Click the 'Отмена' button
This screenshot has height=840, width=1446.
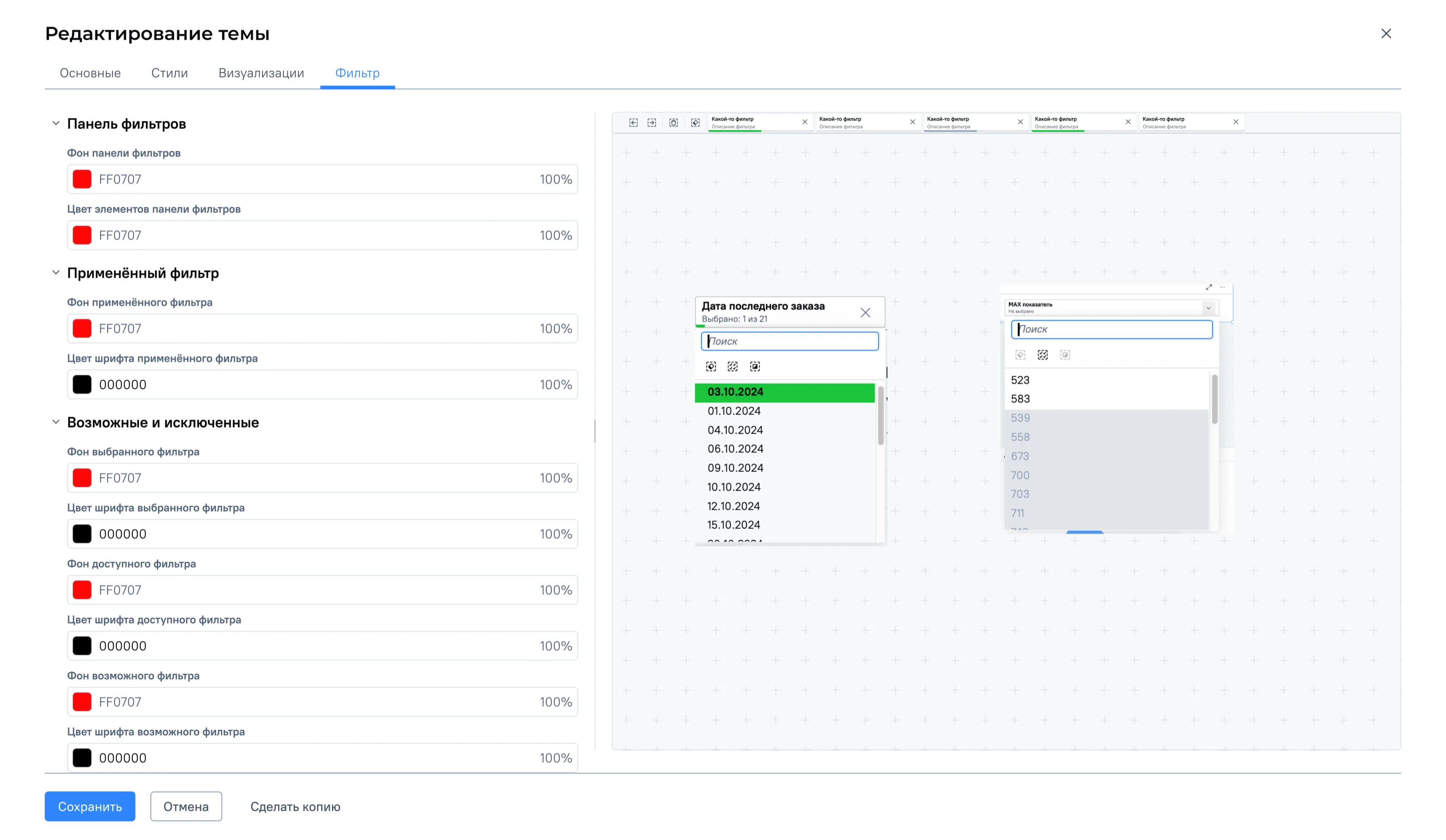point(186,806)
